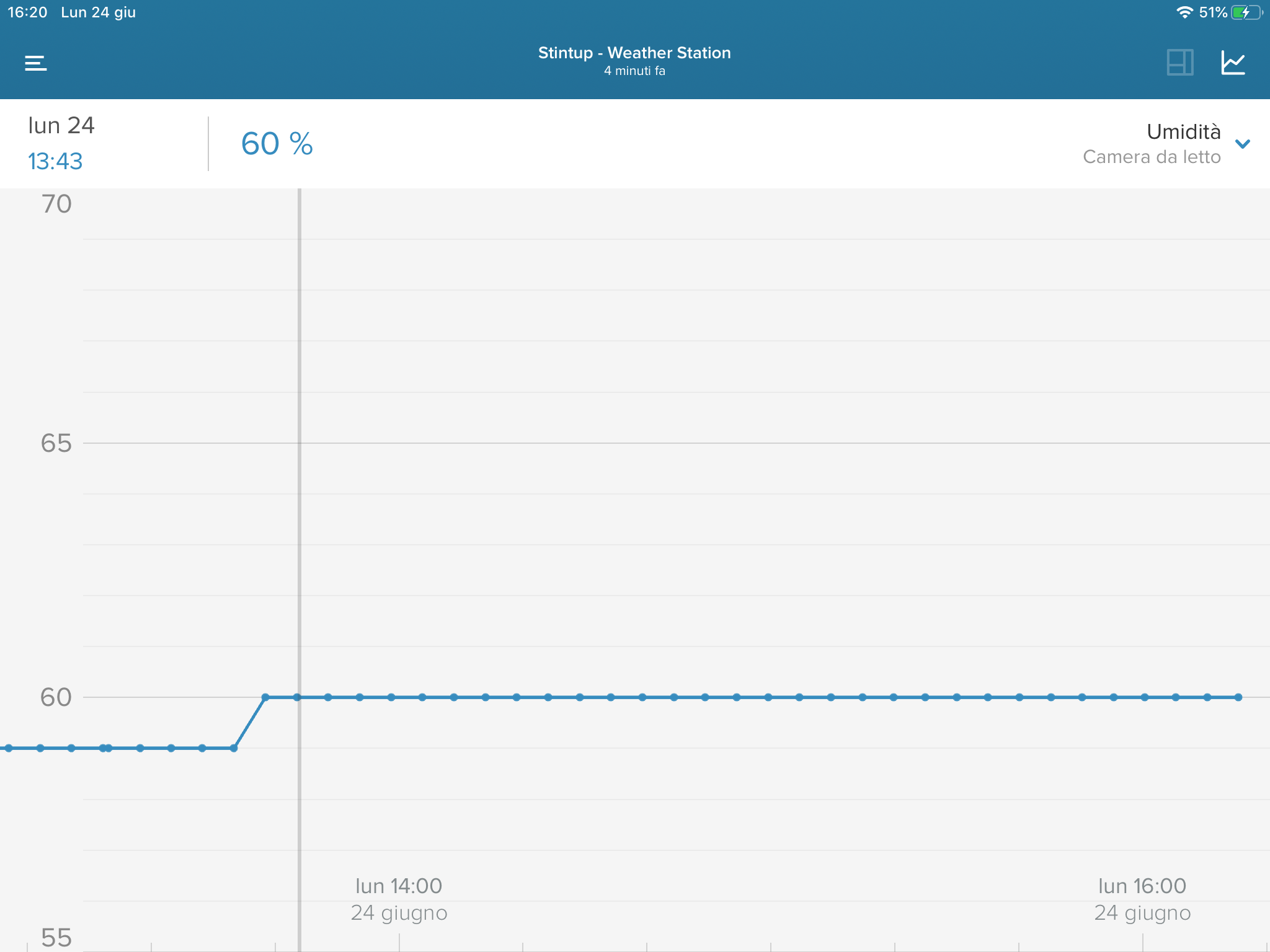Tap the Wi-Fi status icon
Viewport: 1270px width, 952px height.
[x=1184, y=12]
